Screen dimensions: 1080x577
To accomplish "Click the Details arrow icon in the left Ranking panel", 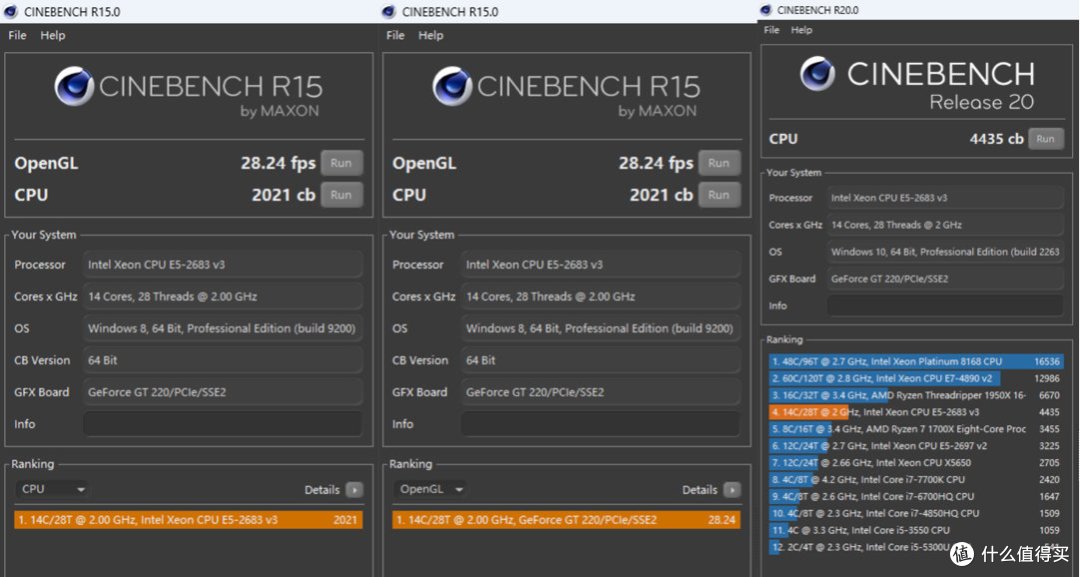I will pos(354,490).
